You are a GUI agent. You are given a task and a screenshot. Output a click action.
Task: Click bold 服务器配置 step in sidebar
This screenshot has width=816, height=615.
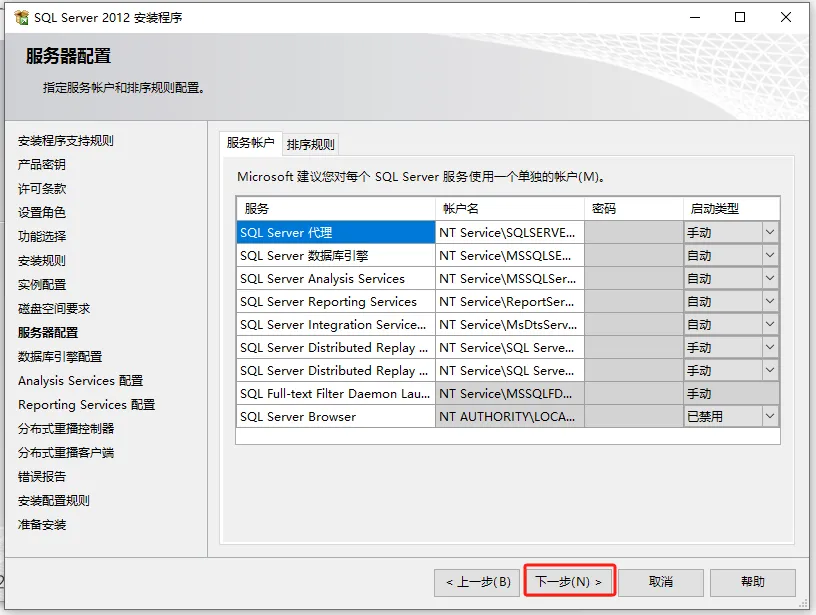click(48, 332)
